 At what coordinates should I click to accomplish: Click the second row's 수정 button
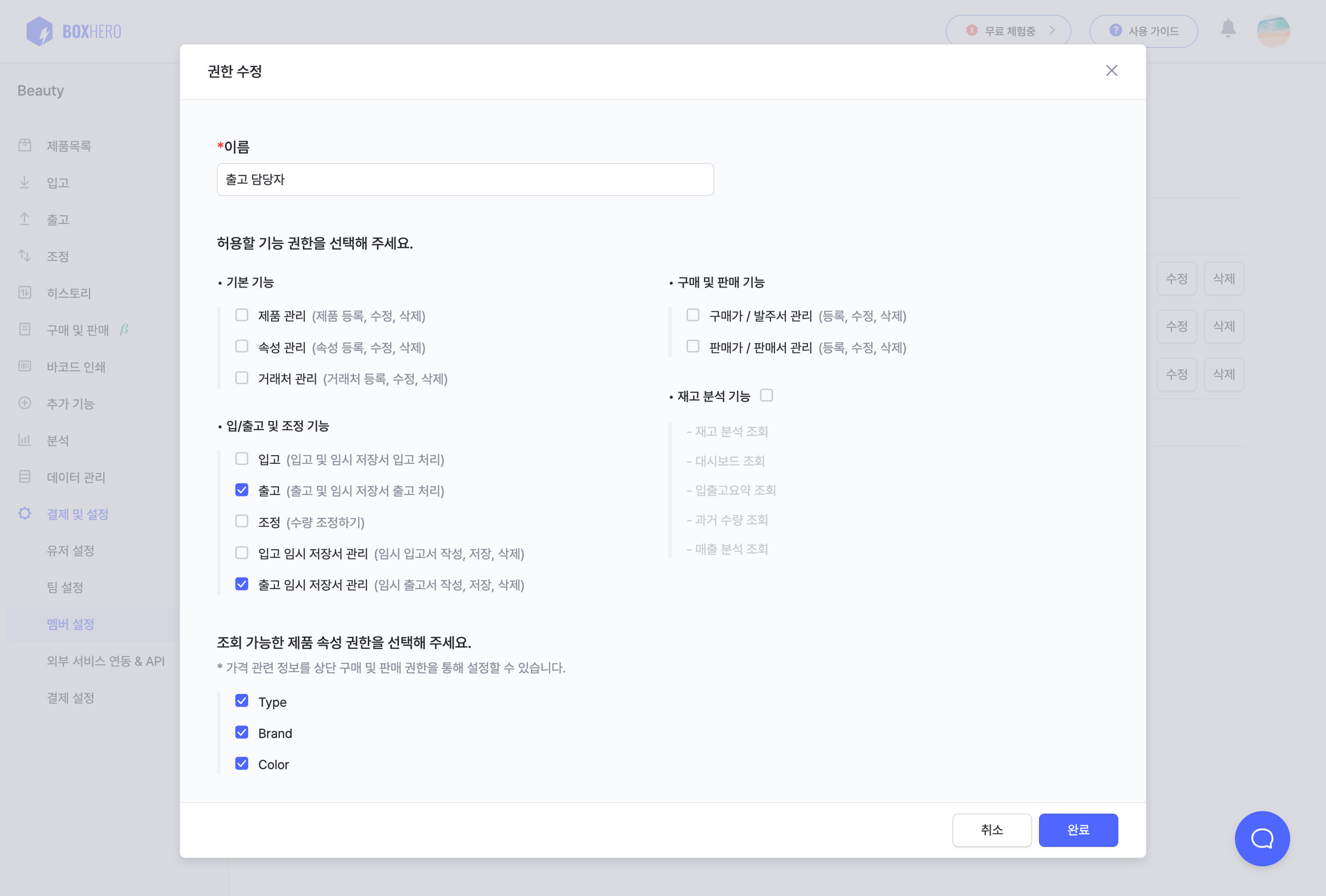pyautogui.click(x=1177, y=326)
